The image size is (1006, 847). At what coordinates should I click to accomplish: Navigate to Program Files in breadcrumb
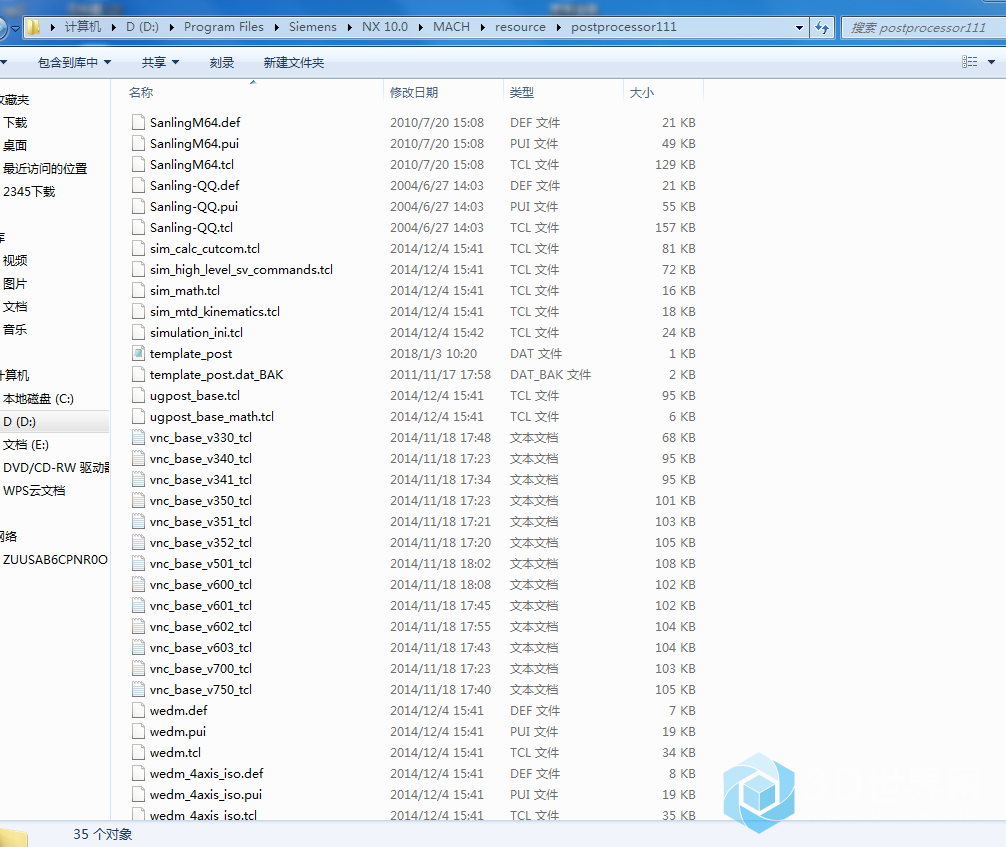point(223,27)
